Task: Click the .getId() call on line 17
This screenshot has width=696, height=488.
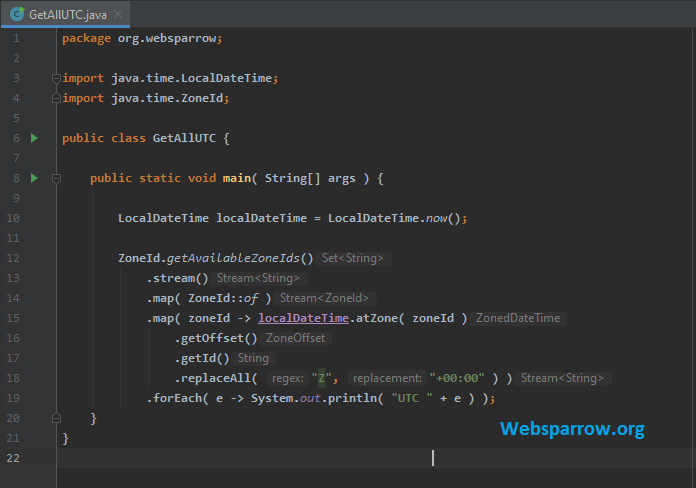Action: [202, 358]
